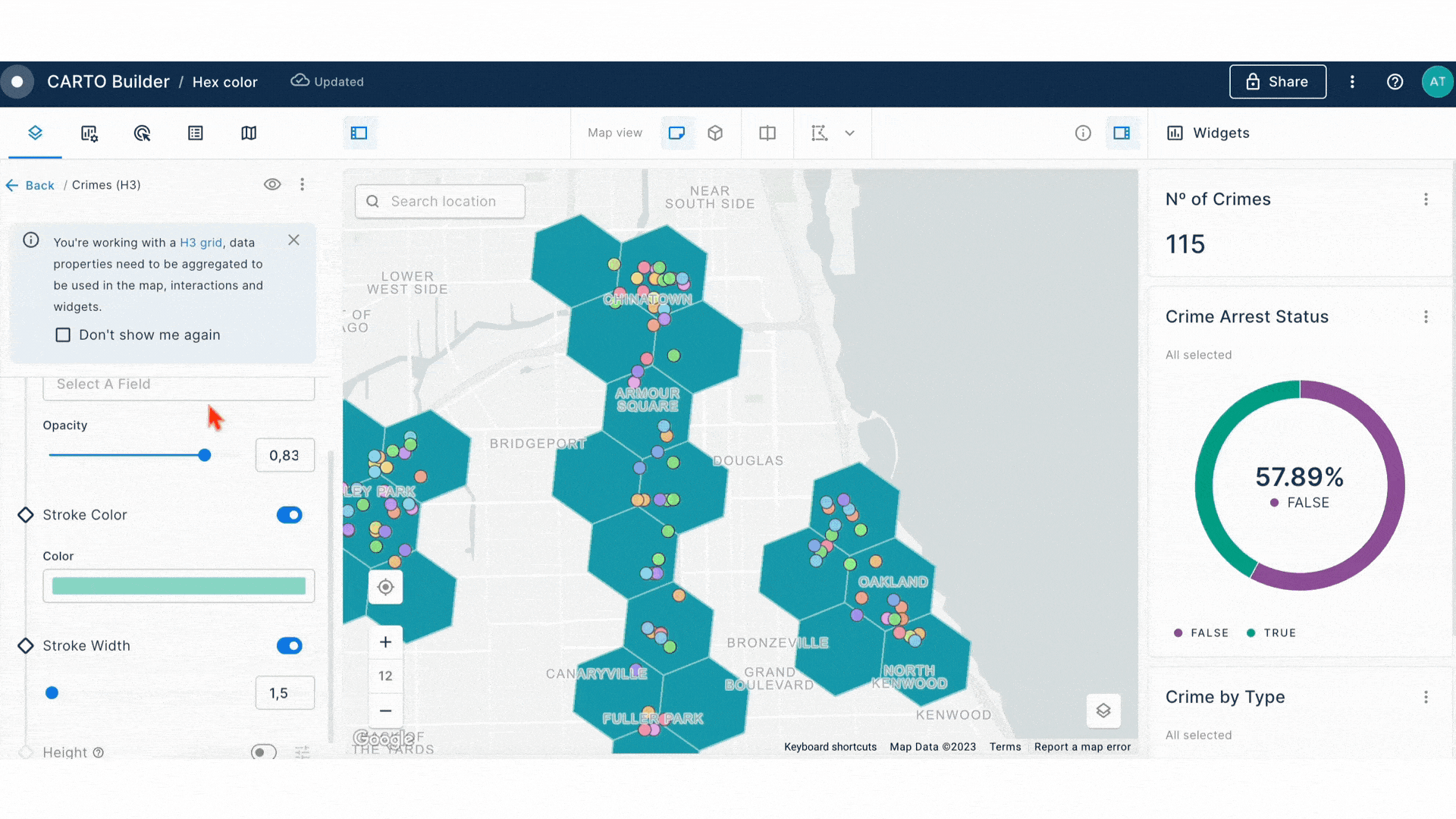Open the Legend tab icon
Image resolution: width=1456 pixels, height=819 pixels.
196,133
